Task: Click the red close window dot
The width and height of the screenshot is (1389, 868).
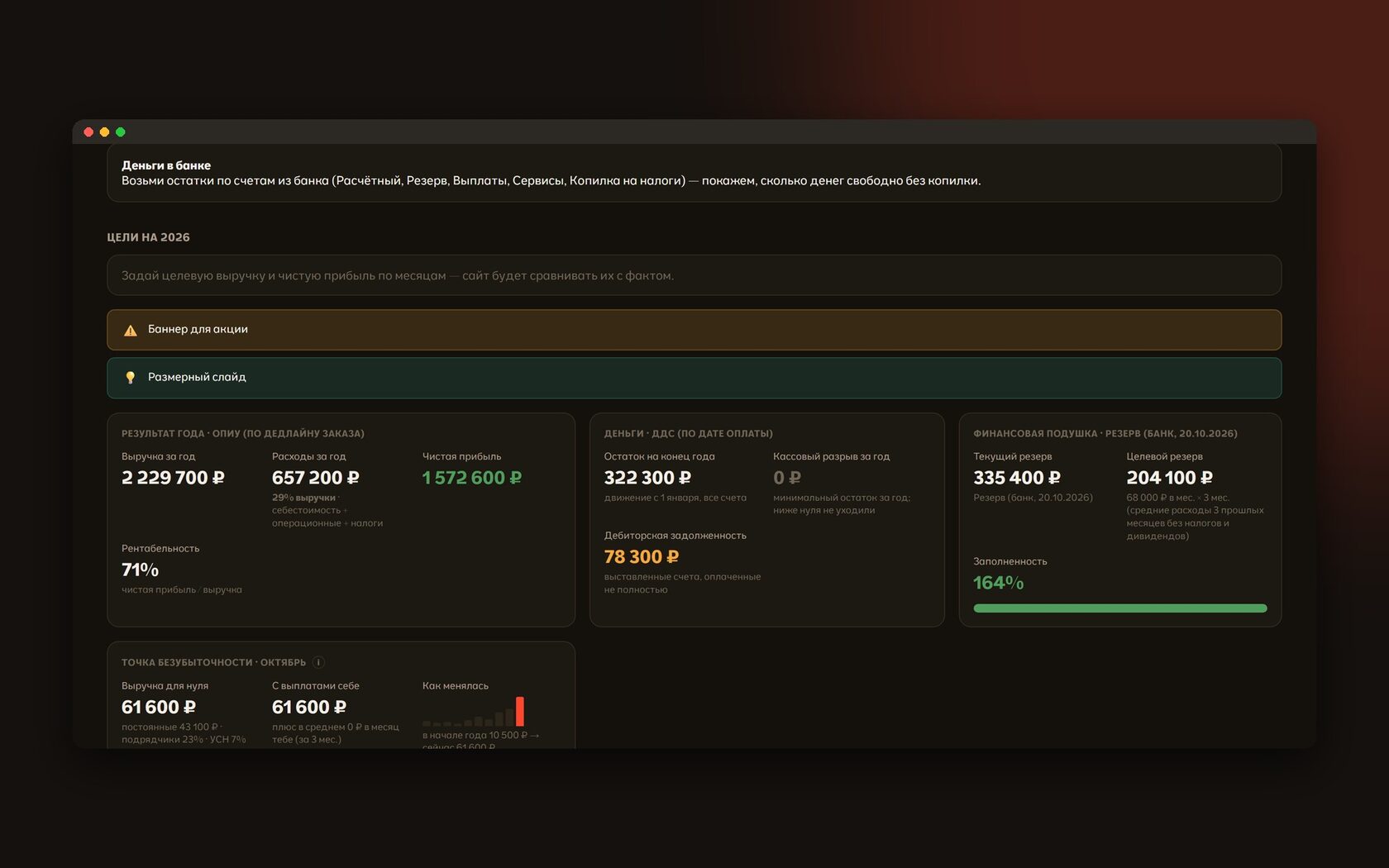Action: click(88, 132)
